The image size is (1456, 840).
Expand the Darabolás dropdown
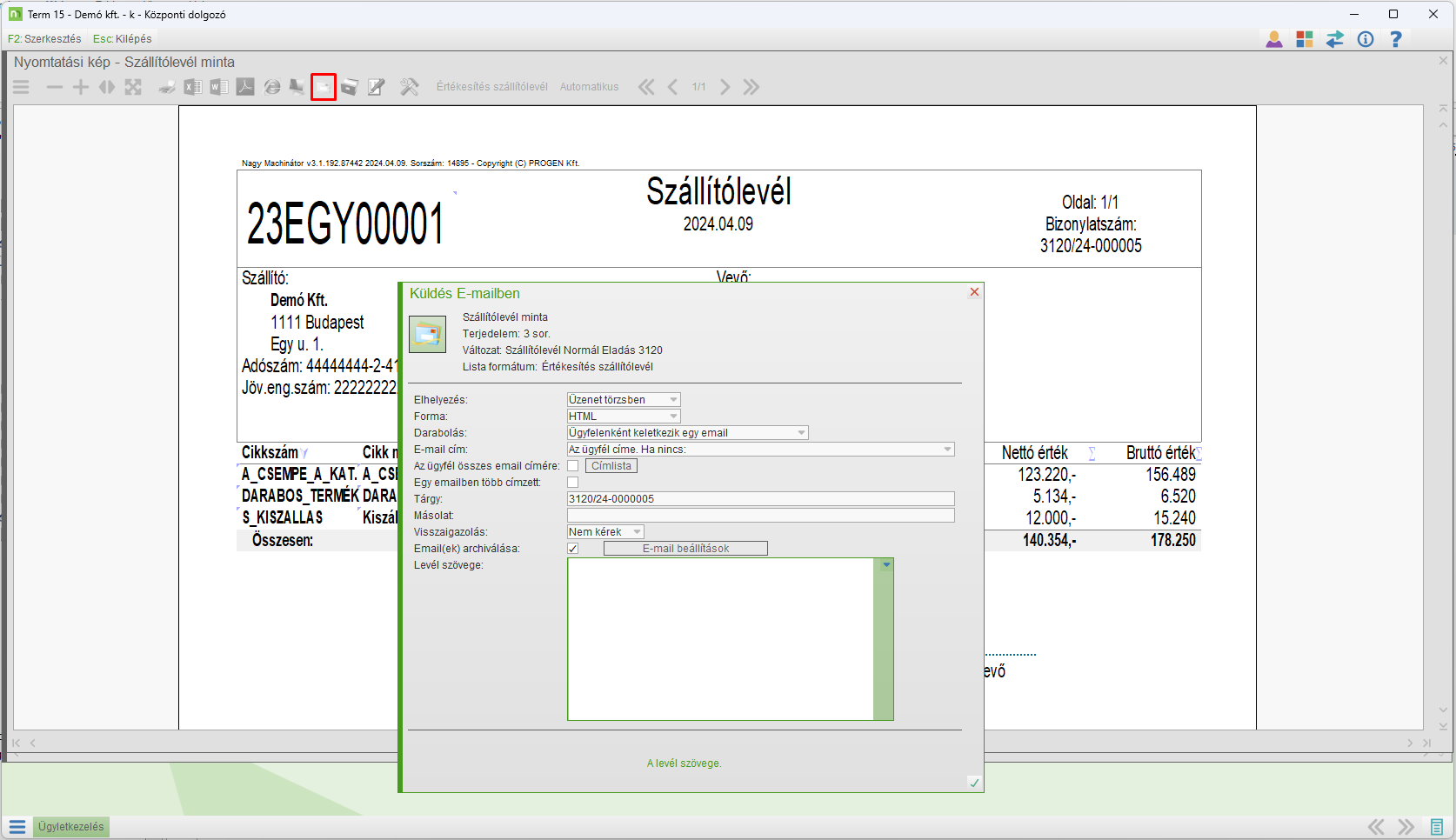coord(687,433)
